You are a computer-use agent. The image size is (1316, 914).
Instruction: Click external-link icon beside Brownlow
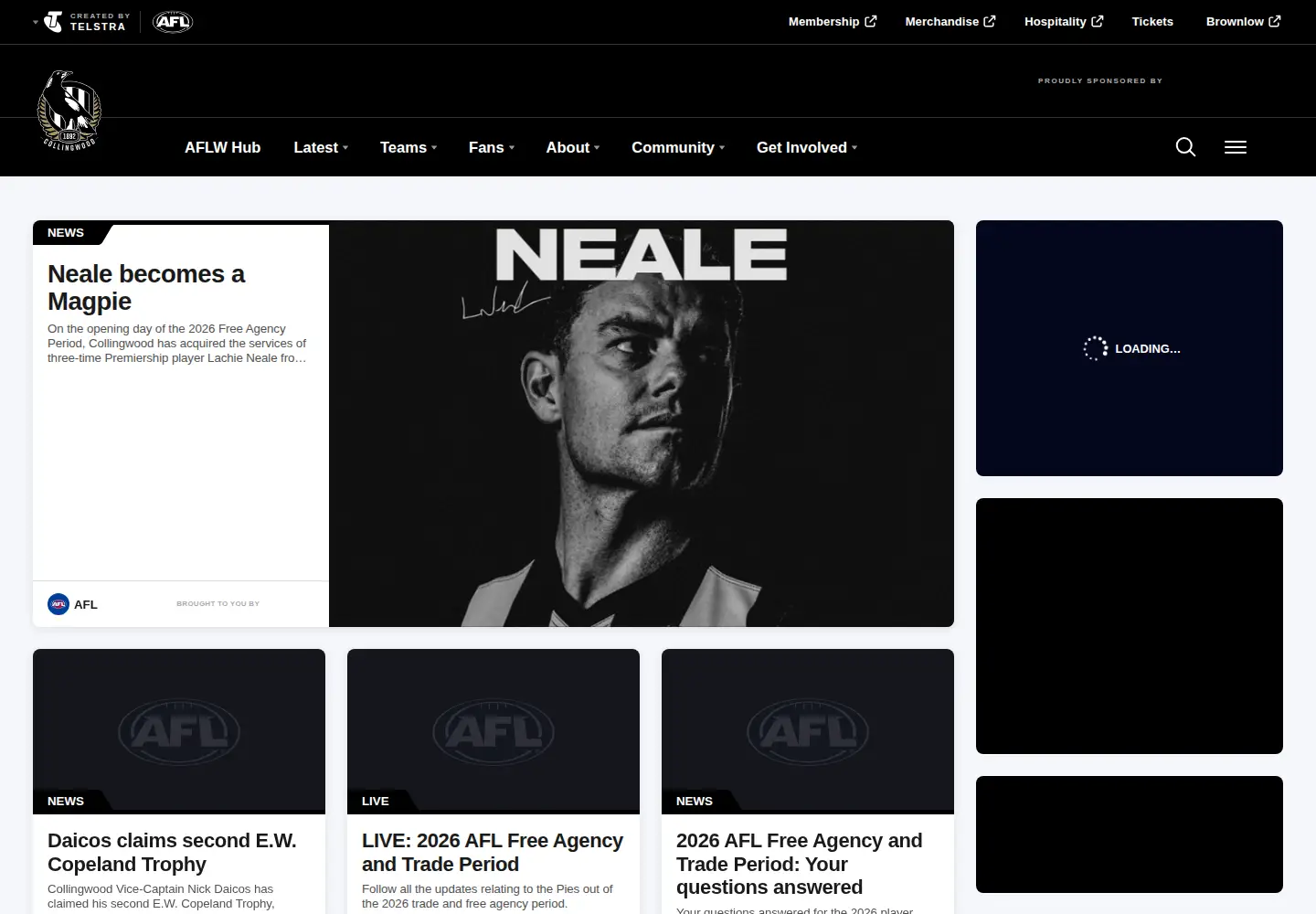pos(1275,21)
